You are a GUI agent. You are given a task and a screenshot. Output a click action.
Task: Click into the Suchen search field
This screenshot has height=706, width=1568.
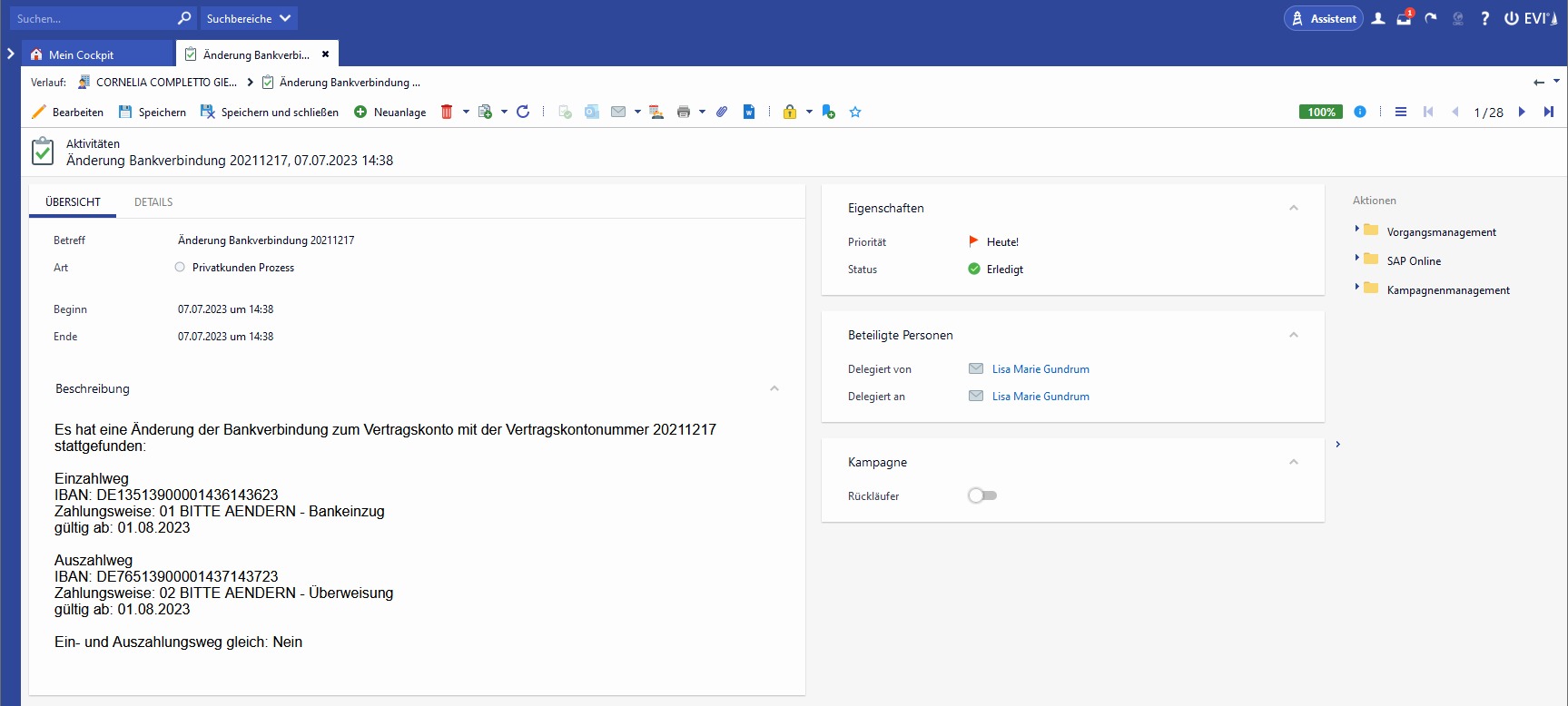pyautogui.click(x=91, y=18)
